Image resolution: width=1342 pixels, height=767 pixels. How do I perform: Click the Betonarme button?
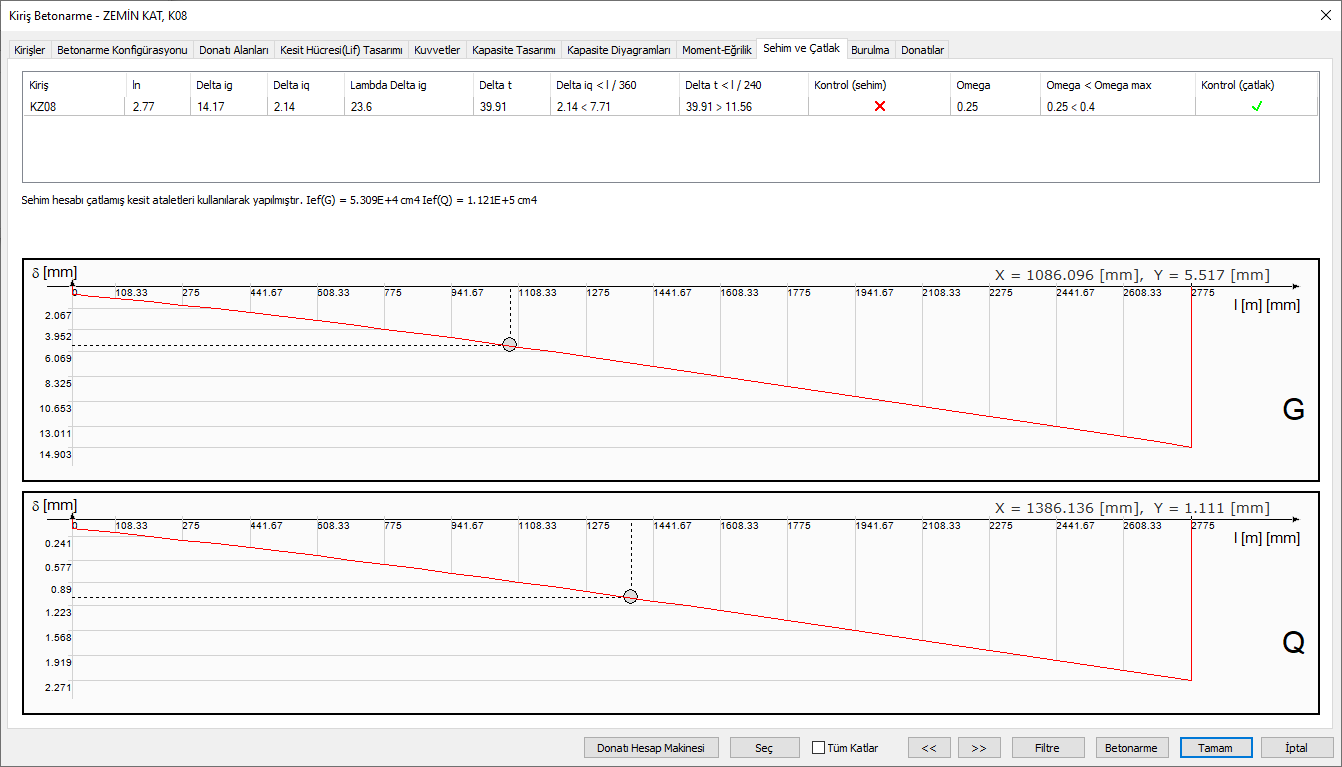[x=1132, y=748]
